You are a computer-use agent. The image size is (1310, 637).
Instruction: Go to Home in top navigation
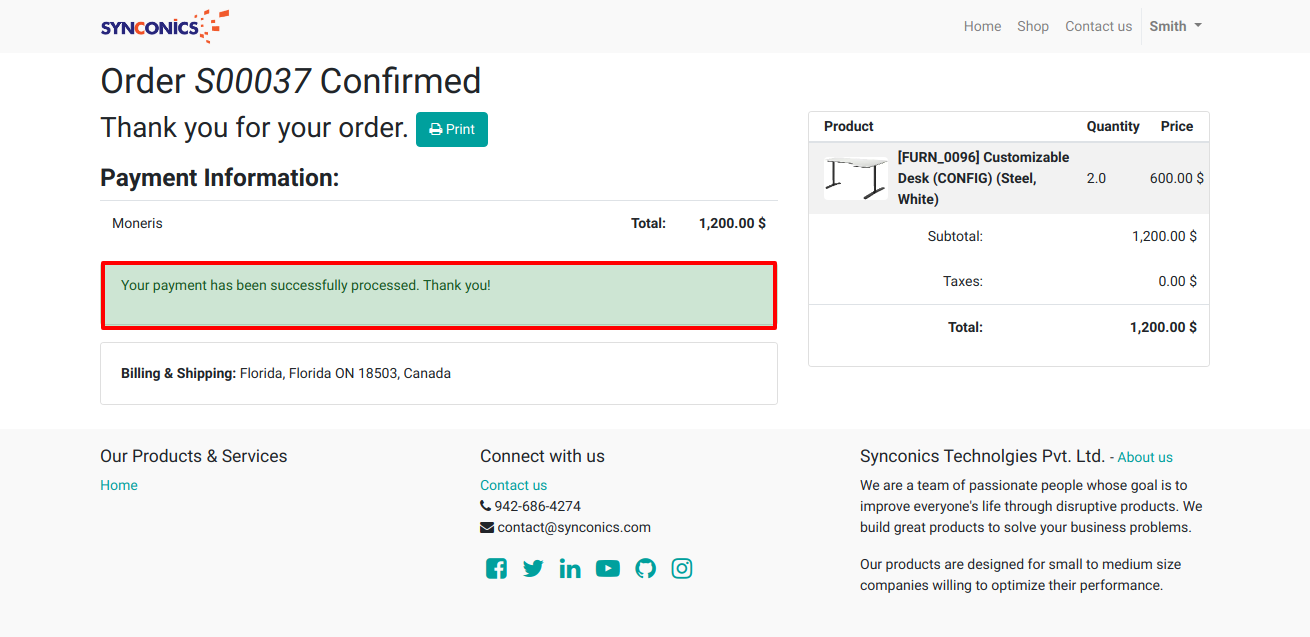click(982, 26)
